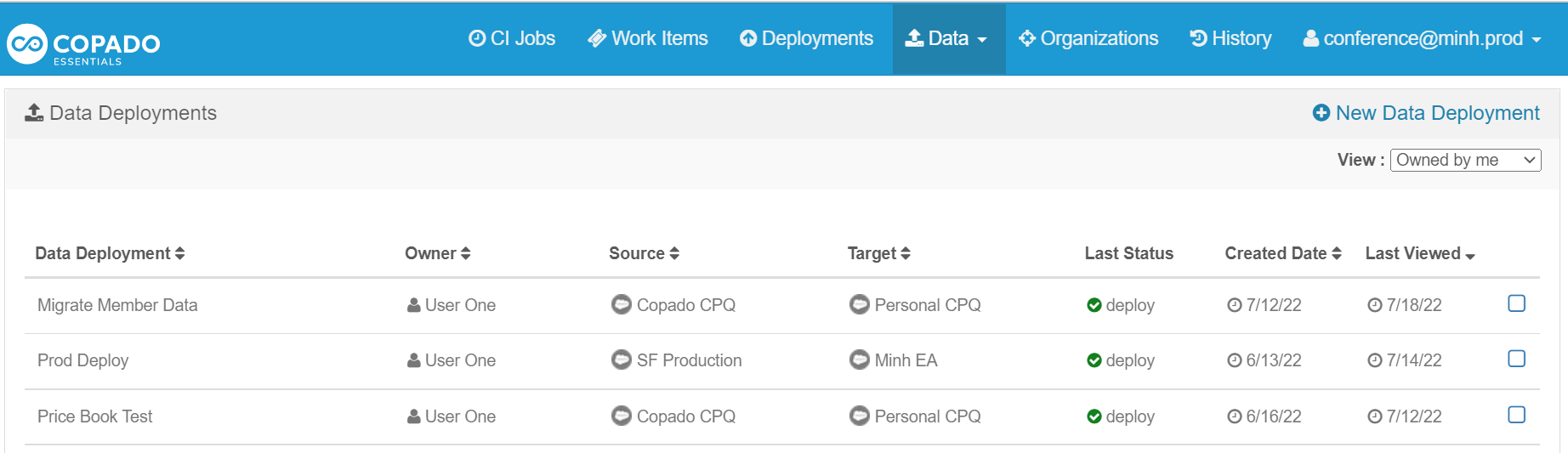1568x453 pixels.
Task: Click User One owner in Prod Deploy row
Action: (460, 360)
